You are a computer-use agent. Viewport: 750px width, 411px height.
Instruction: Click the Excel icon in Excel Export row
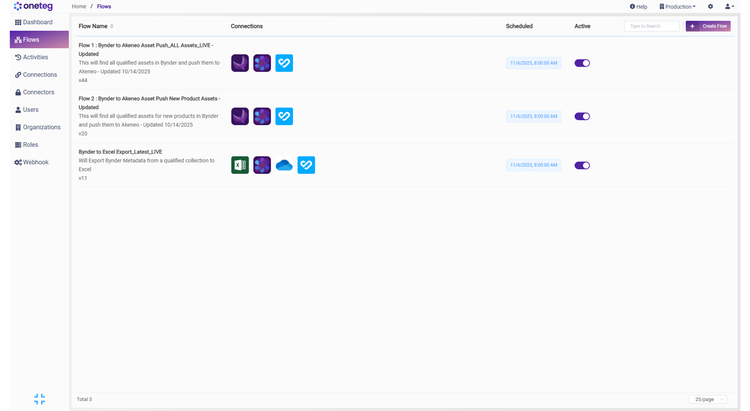240,165
